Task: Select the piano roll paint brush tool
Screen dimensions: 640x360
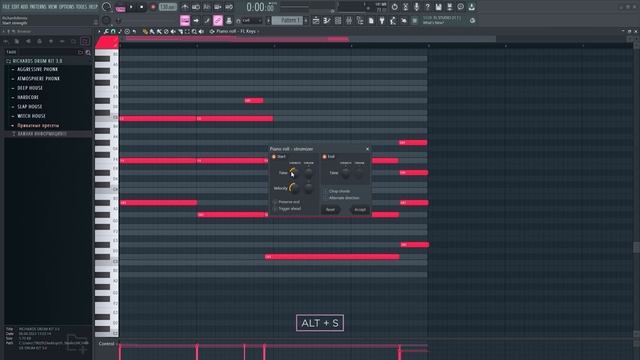Action: [152, 31]
